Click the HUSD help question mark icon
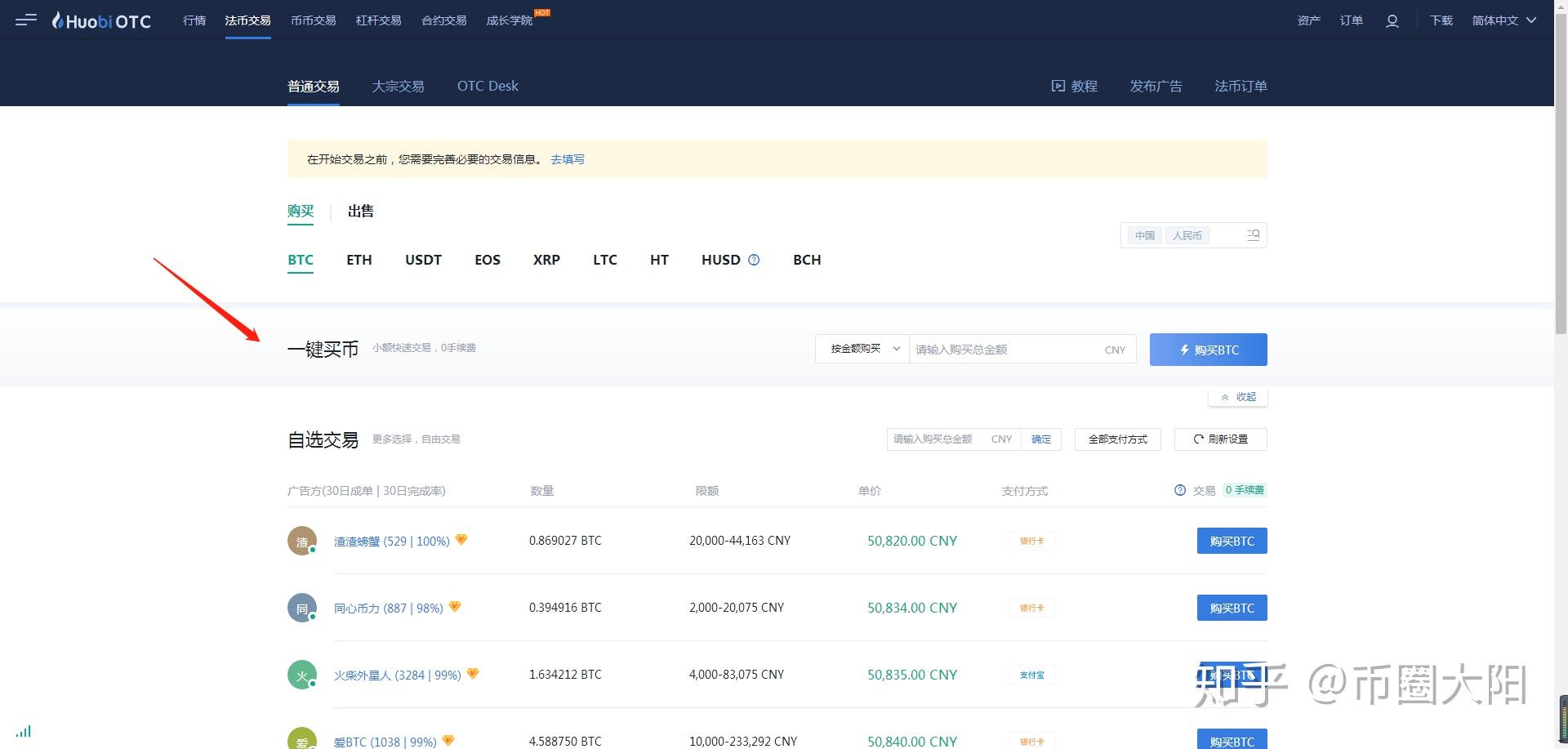Viewport: 1568px width, 749px height. 754,260
